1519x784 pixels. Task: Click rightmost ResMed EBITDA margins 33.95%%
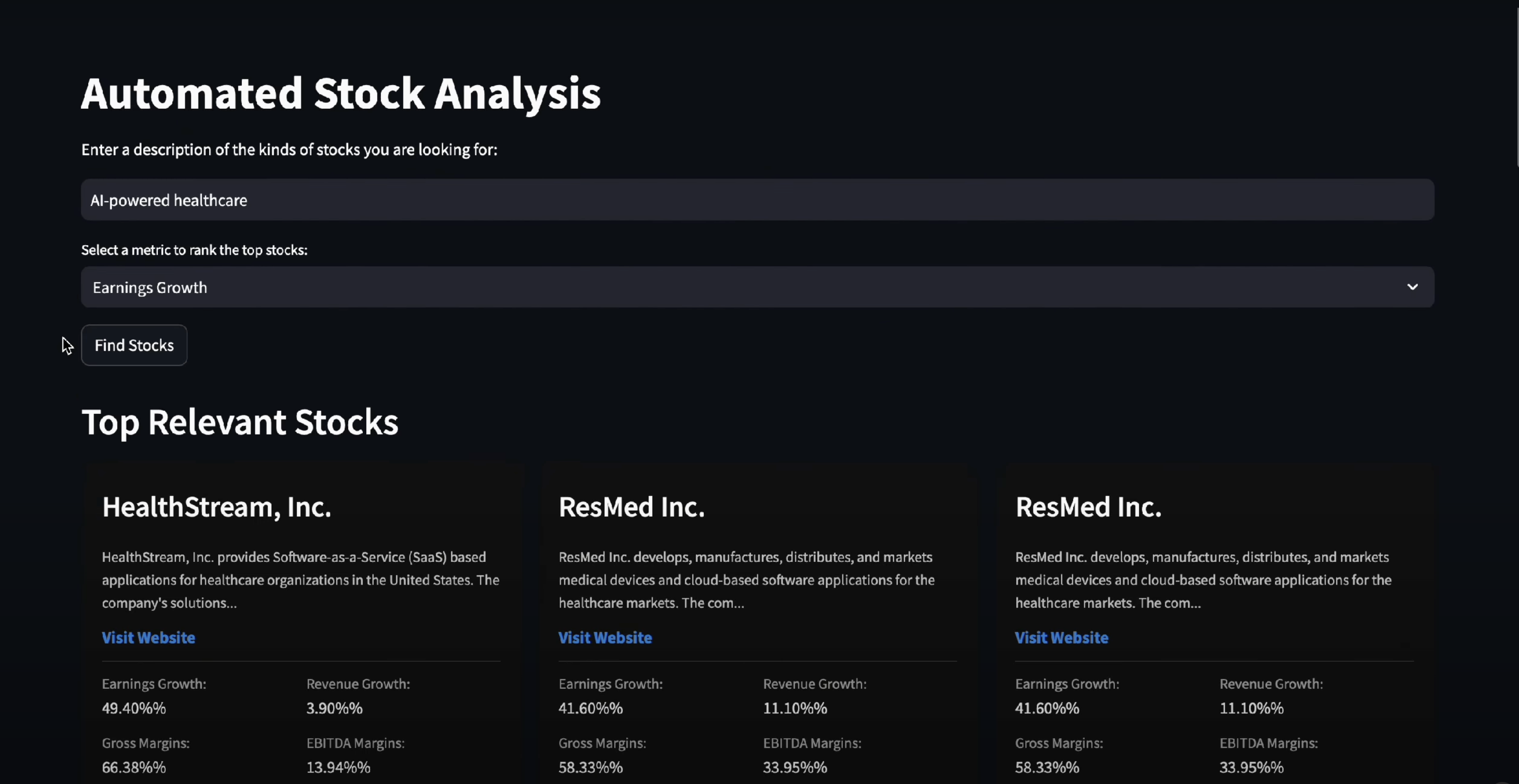click(1251, 767)
